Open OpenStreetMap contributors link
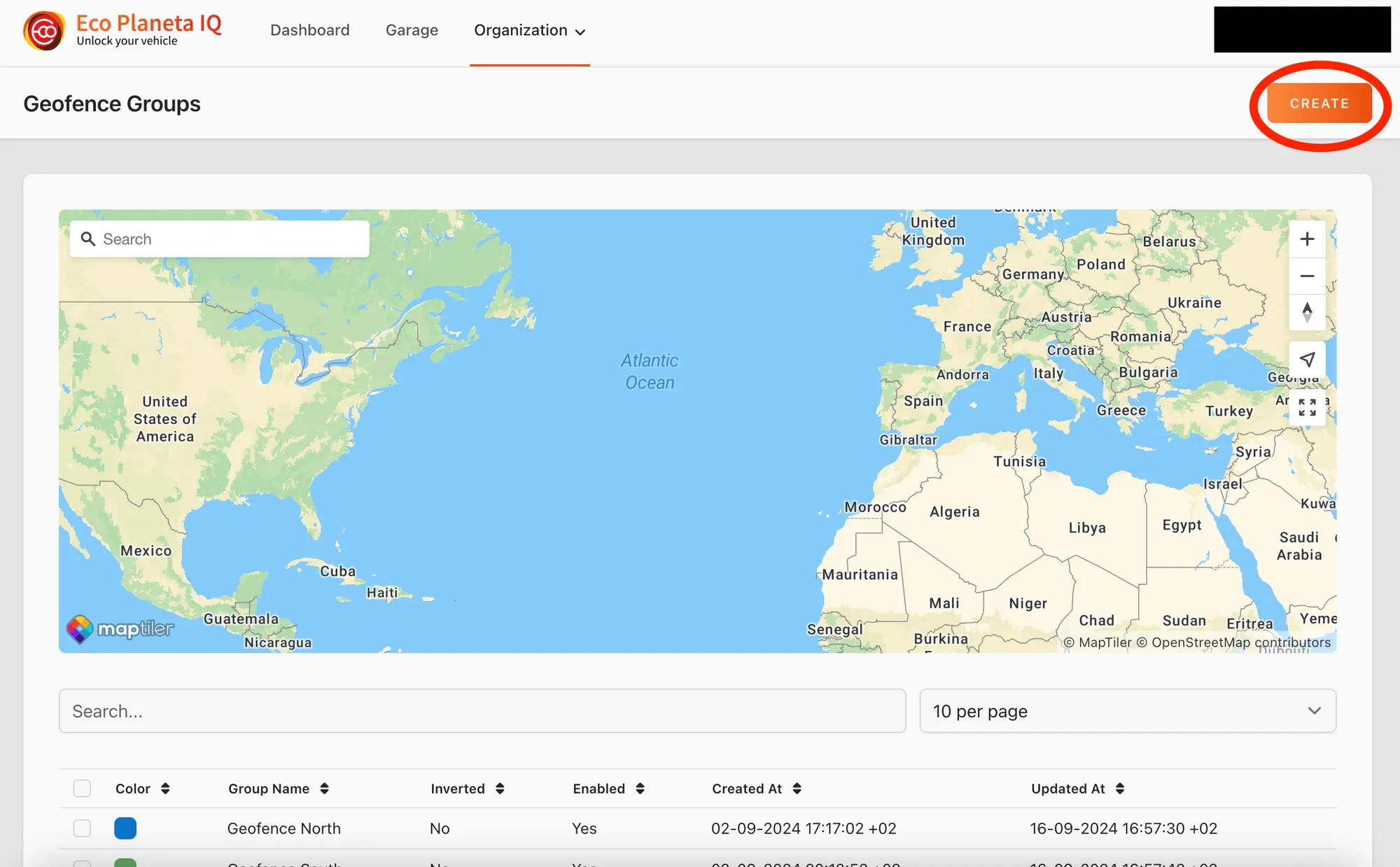This screenshot has height=867, width=1400. [x=1234, y=642]
